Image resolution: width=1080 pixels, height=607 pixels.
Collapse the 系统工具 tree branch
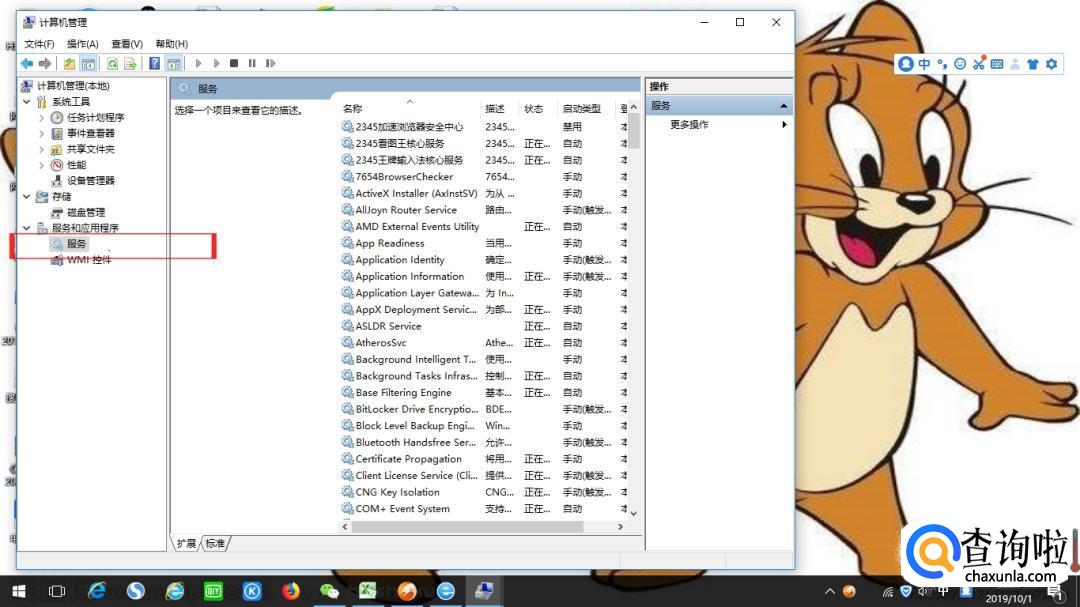click(x=27, y=101)
